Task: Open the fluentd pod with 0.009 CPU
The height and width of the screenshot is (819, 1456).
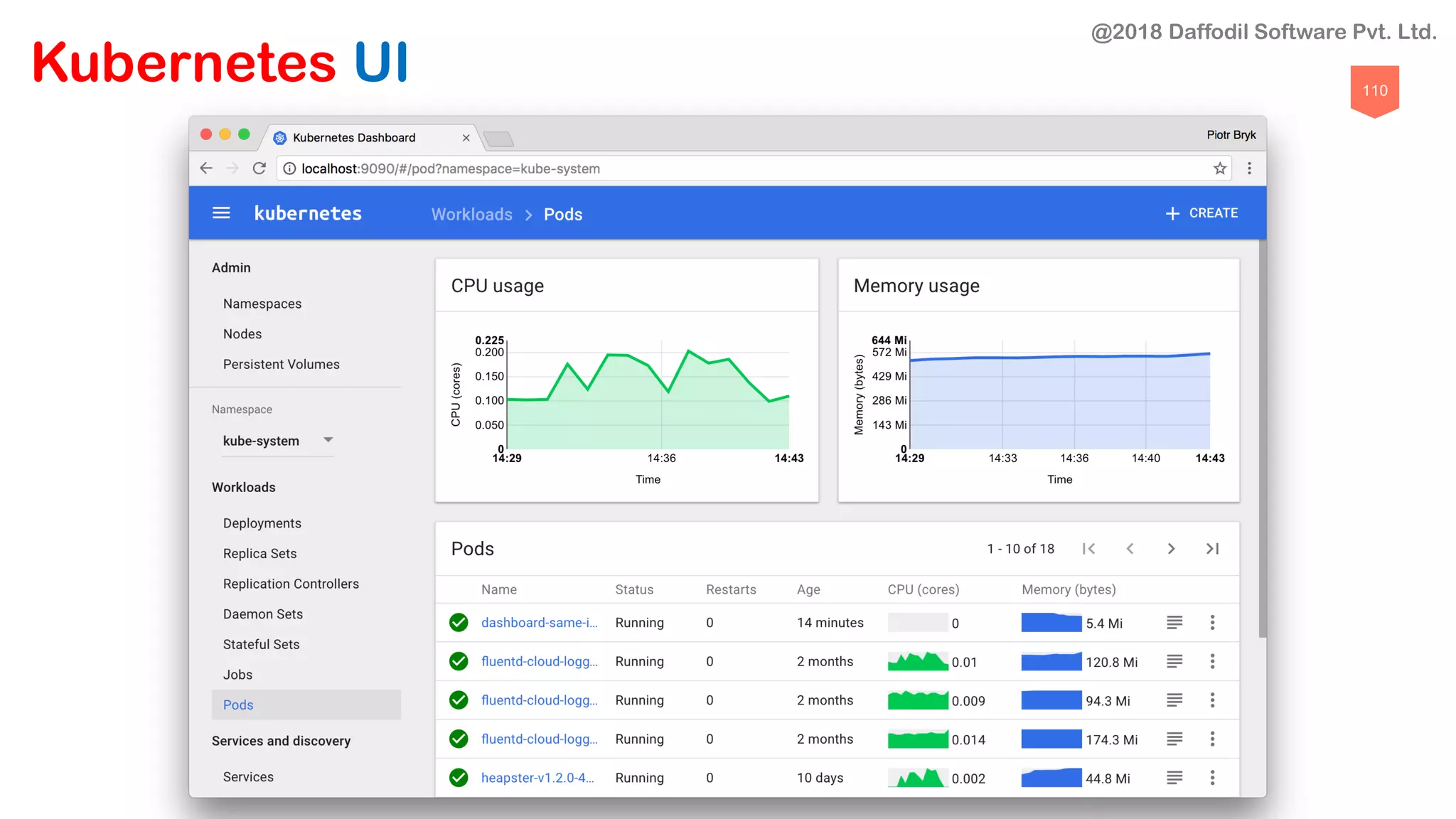Action: tap(540, 700)
